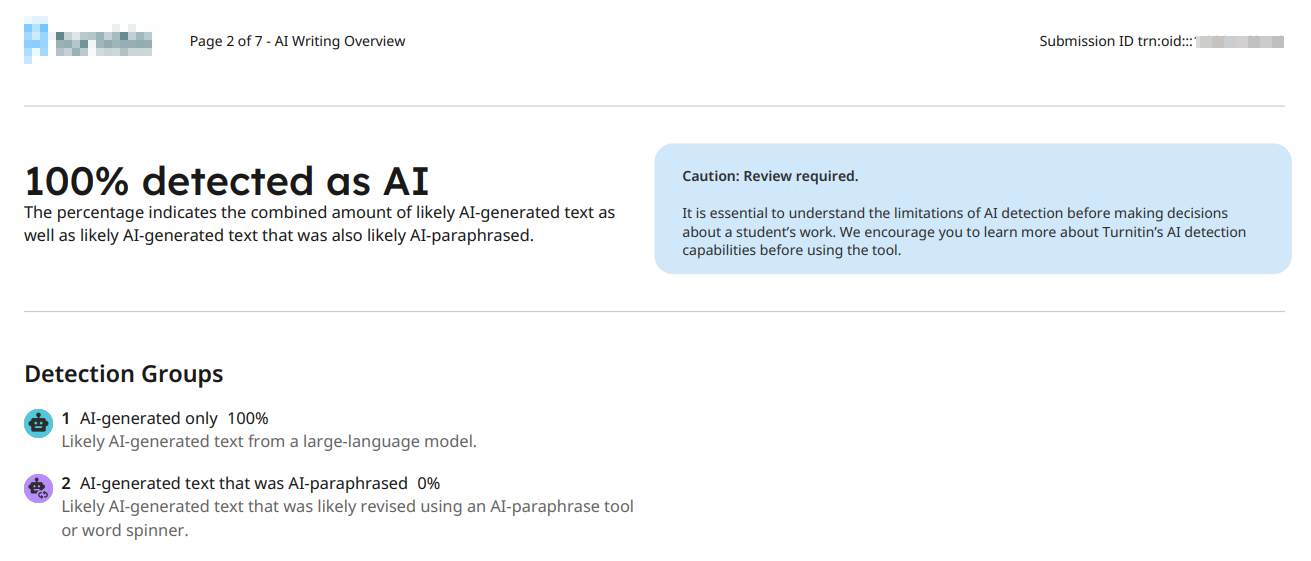The image size is (1311, 561).
Task: Click the purple AI-paraphrased robot icon
Action: tap(38, 488)
